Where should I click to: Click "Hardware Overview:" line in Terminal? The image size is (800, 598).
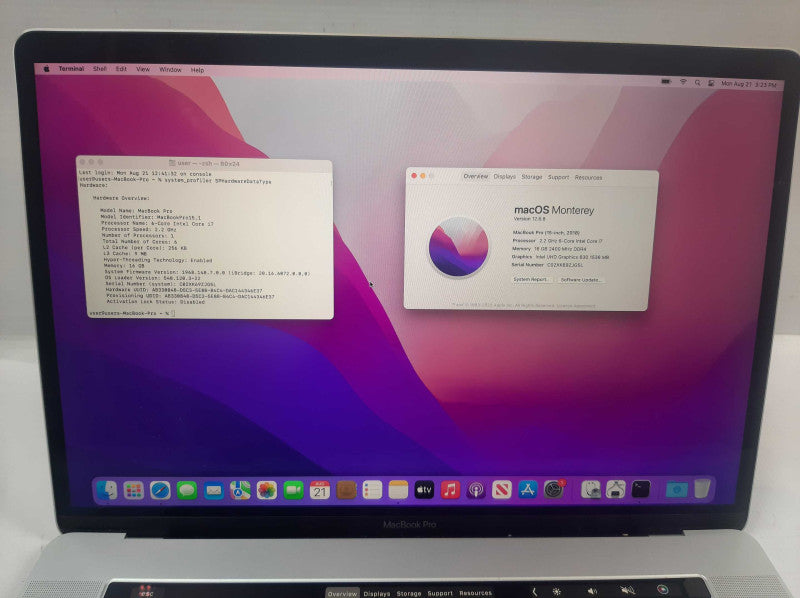point(121,198)
